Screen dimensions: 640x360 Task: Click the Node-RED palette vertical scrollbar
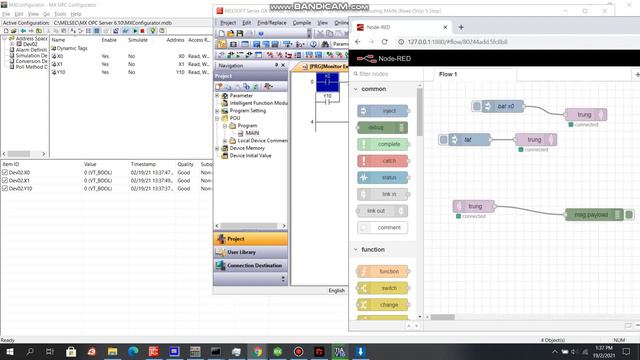tap(420, 112)
